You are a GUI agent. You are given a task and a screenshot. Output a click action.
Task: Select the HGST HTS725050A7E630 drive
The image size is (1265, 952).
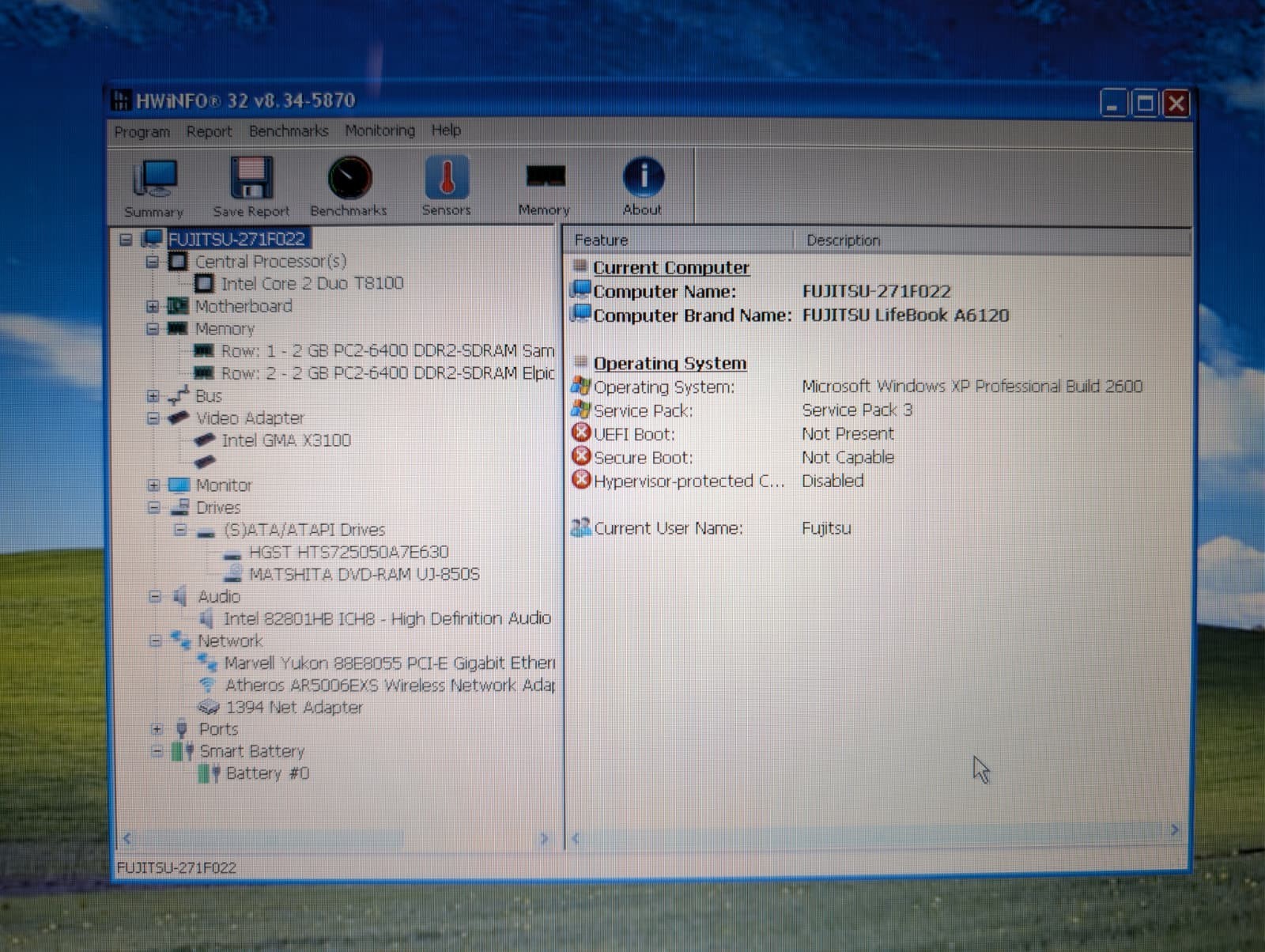(349, 551)
